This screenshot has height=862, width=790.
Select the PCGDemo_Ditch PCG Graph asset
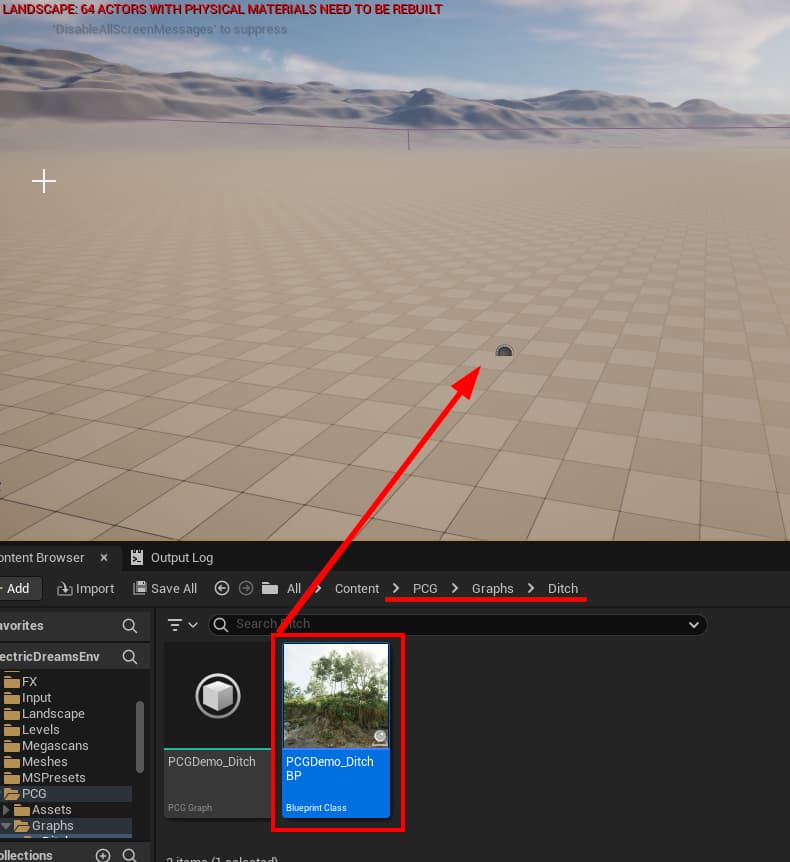218,730
